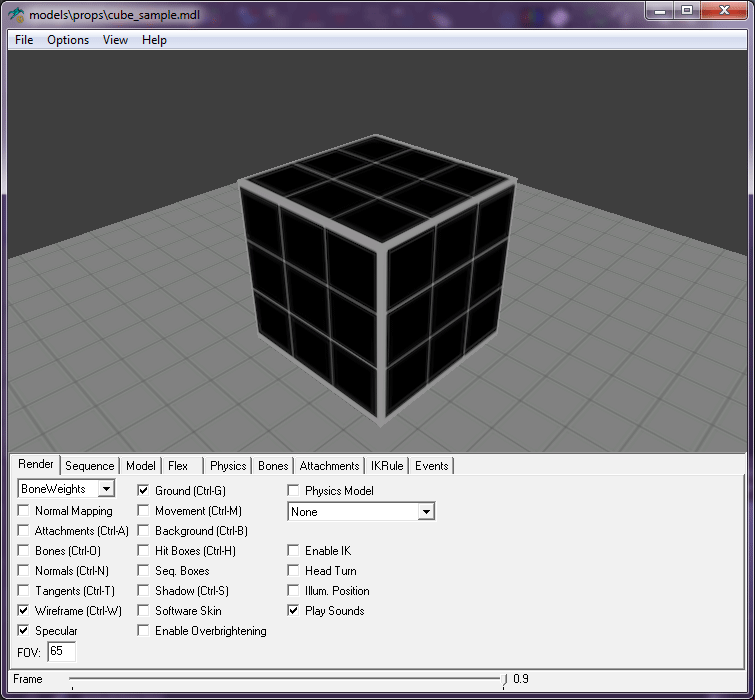Enable the Physics Model checkbox

(x=293, y=491)
